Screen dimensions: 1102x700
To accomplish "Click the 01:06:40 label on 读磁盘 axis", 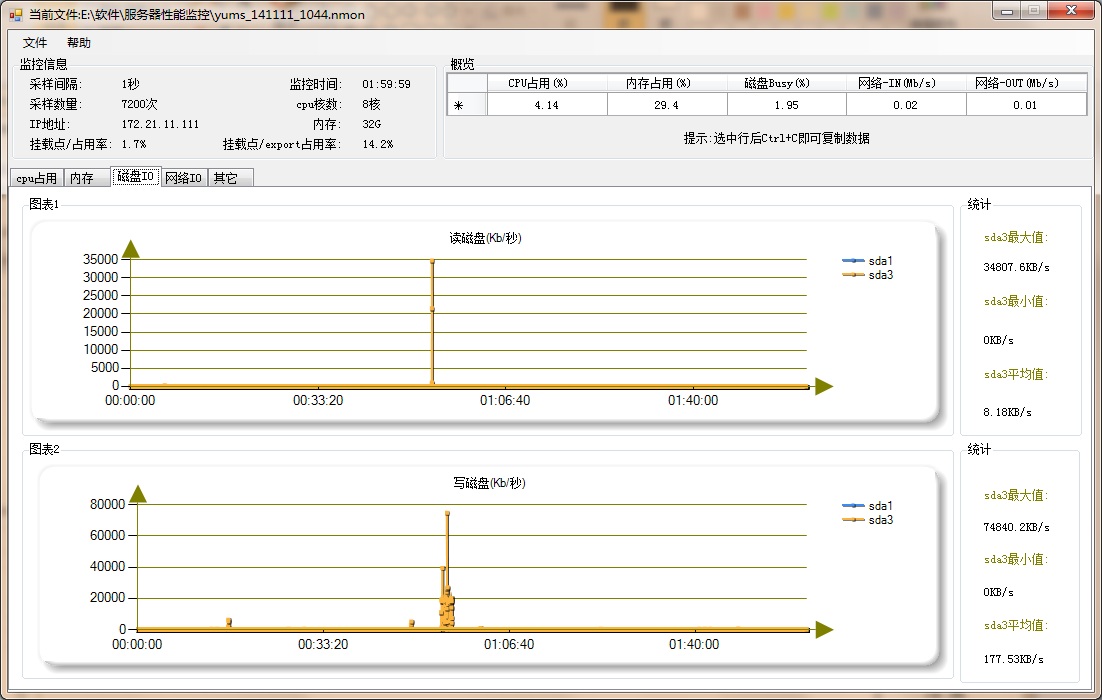I will [x=505, y=401].
